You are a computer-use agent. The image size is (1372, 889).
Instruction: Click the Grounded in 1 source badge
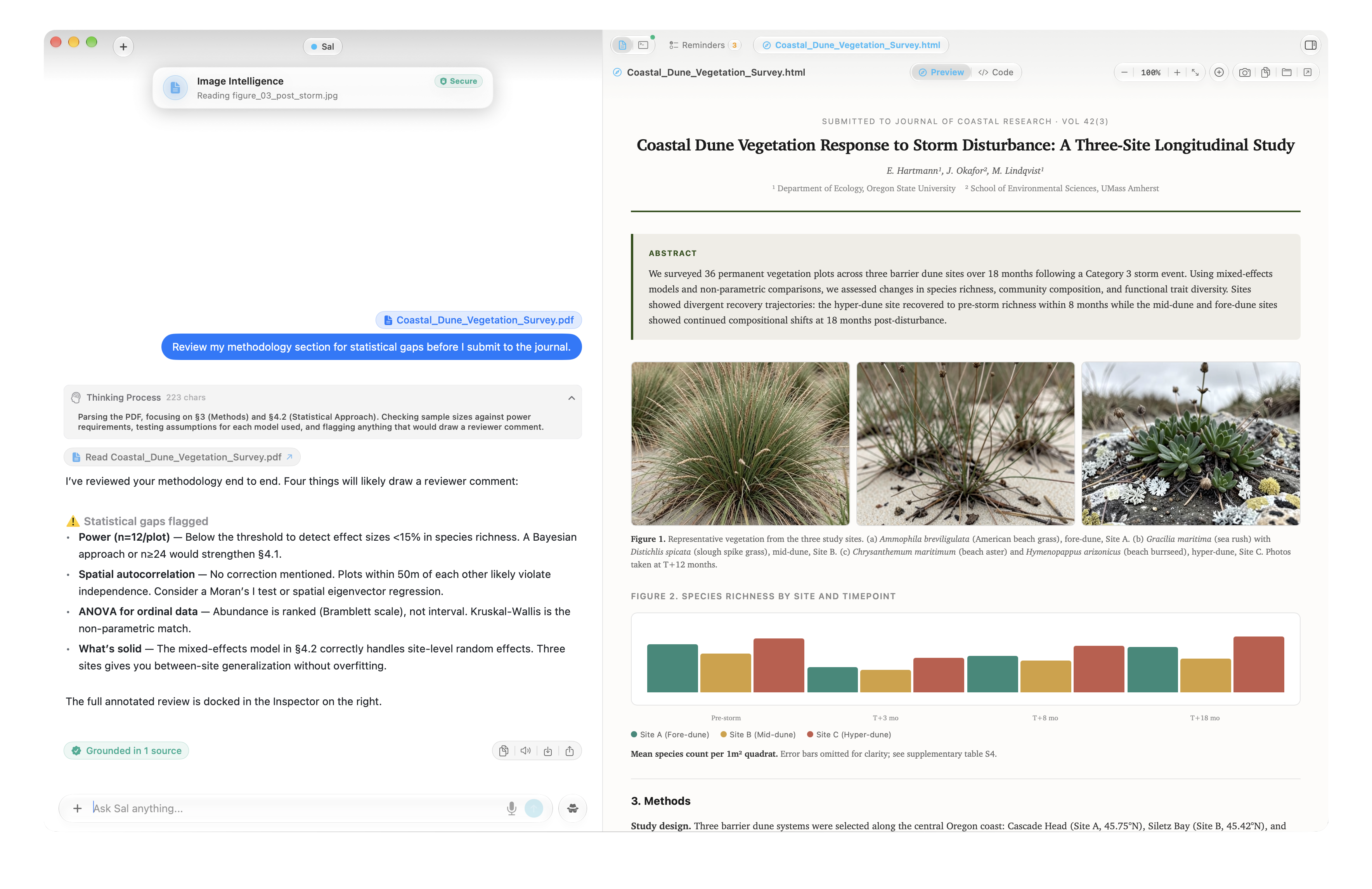pos(126,751)
